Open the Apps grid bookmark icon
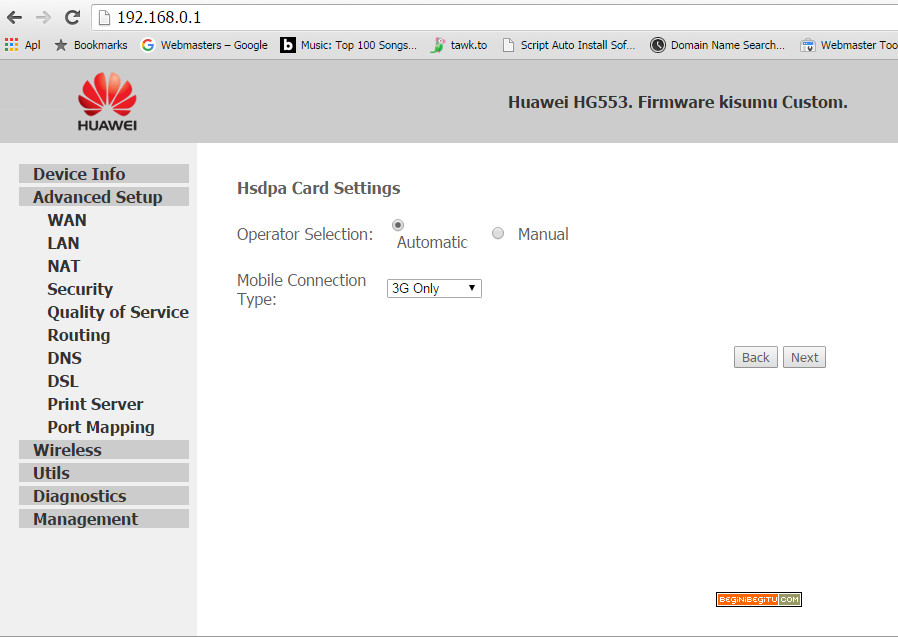This screenshot has width=898, height=637. (11, 45)
